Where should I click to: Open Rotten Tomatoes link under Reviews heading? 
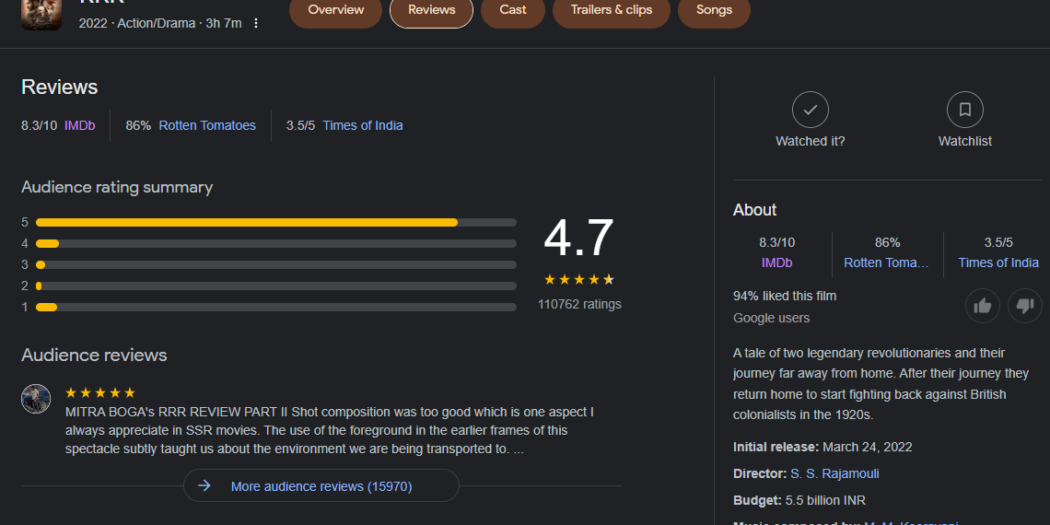(x=207, y=125)
